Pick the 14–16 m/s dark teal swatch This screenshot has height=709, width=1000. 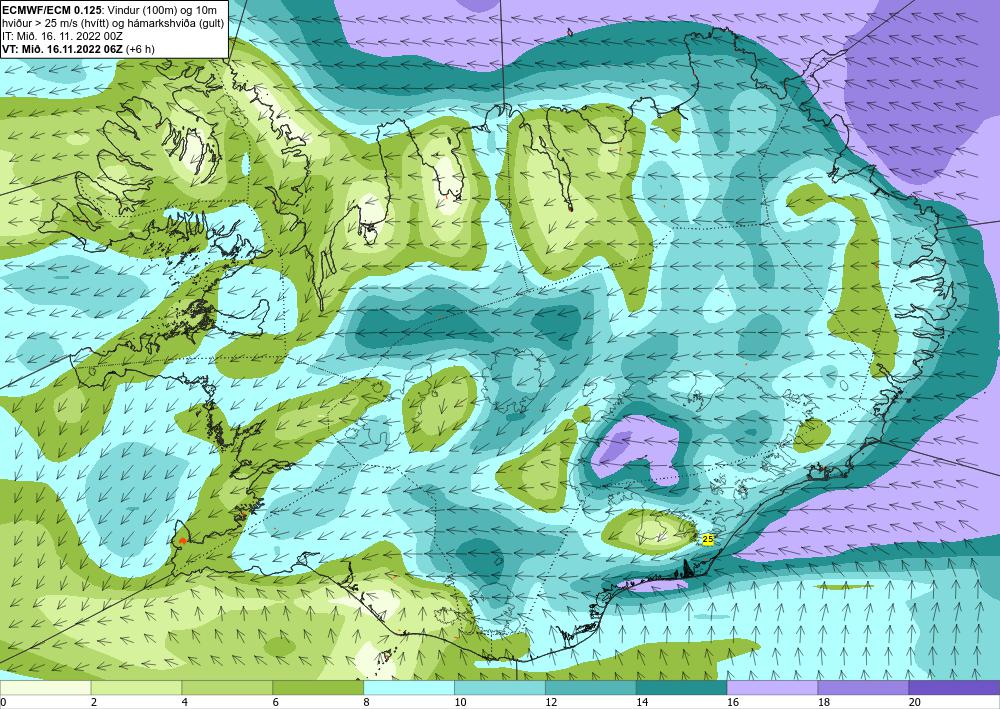coord(682,688)
